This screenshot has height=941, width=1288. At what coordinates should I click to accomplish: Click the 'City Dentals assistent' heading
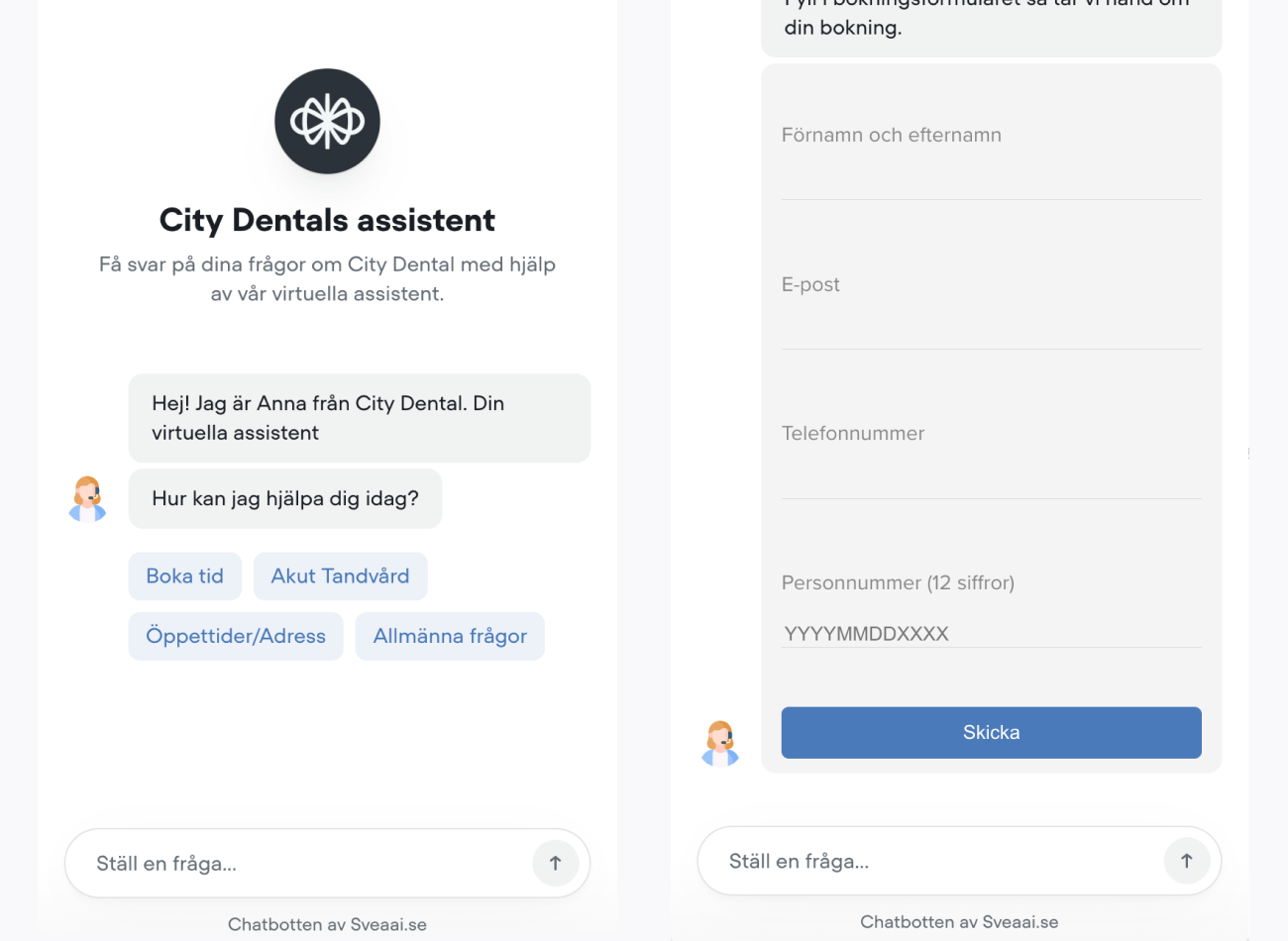pyautogui.click(x=327, y=220)
